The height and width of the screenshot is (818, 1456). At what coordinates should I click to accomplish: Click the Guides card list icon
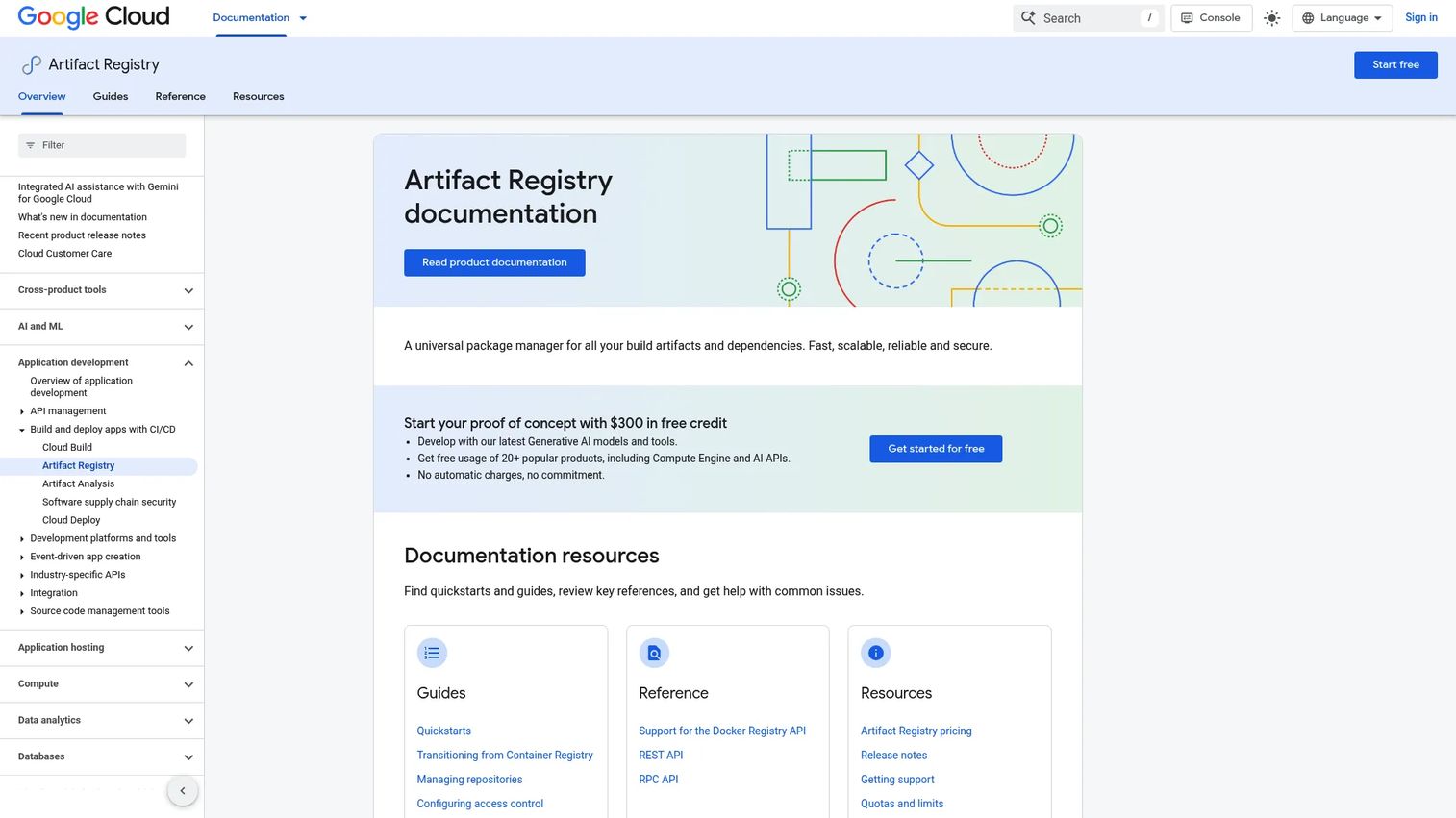pyautogui.click(x=432, y=654)
